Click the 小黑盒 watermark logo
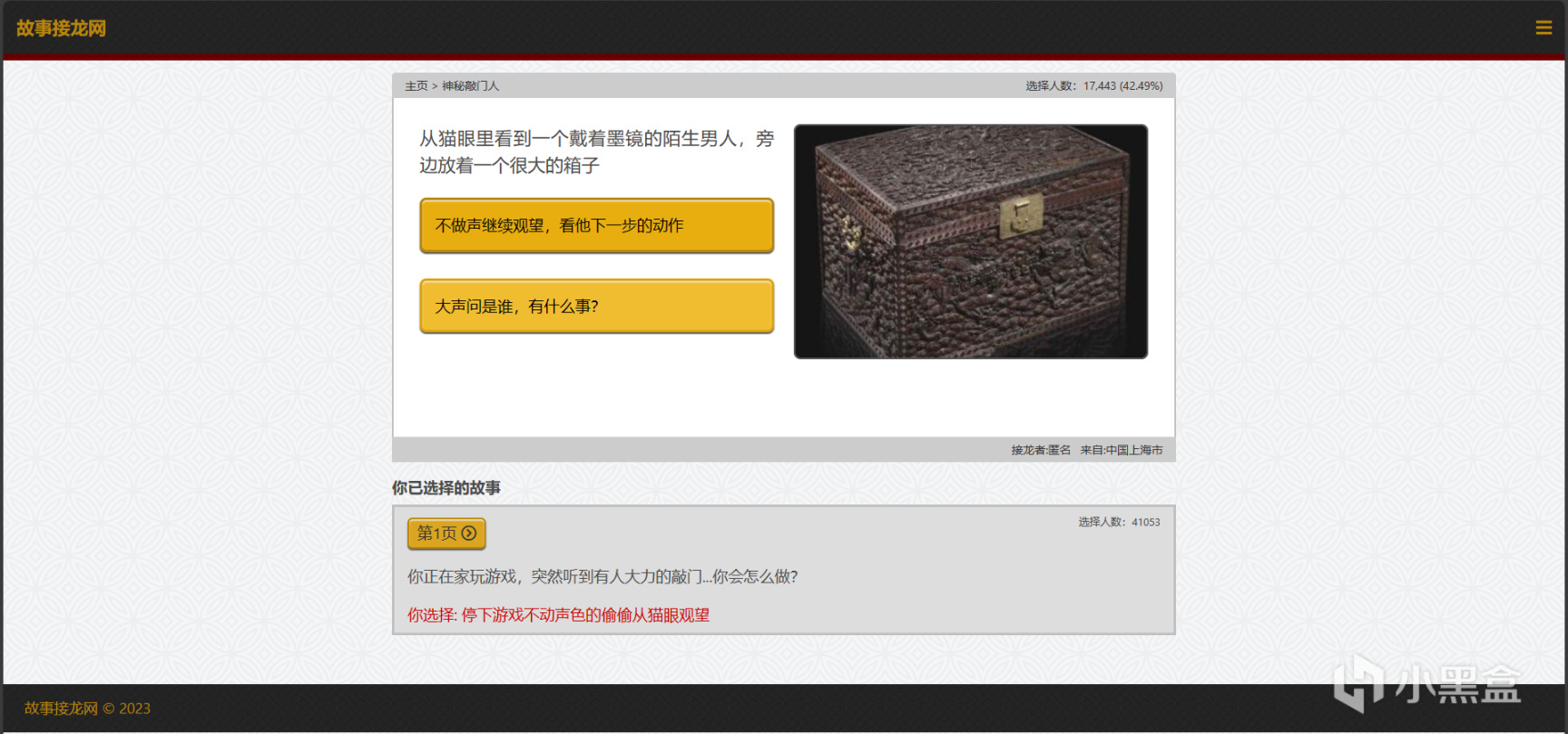The height and width of the screenshot is (734, 1568). 1426,683
